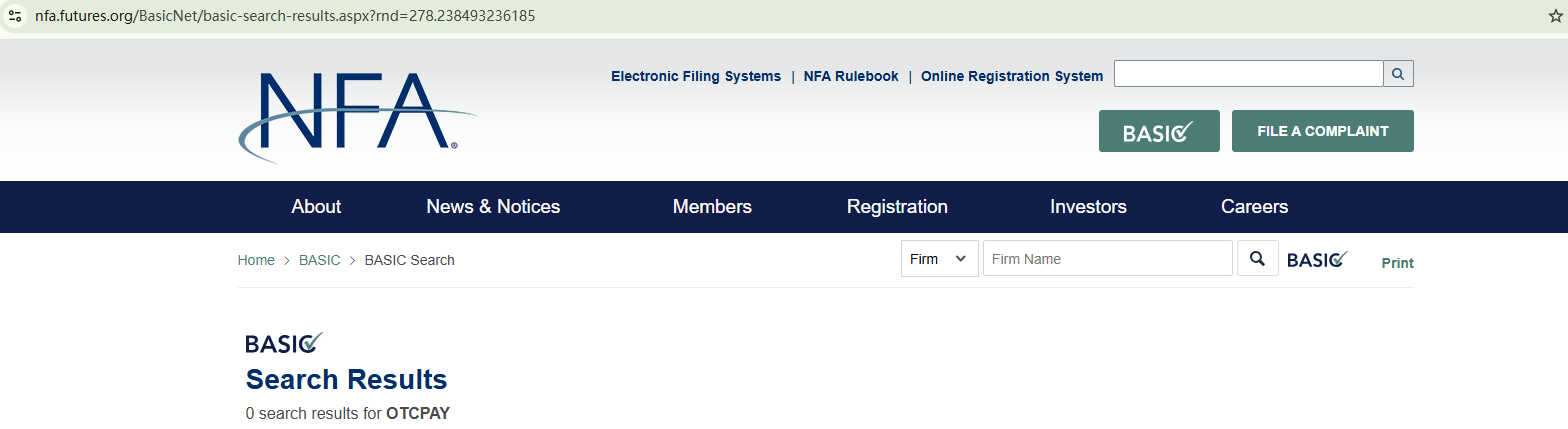
Task: Open the NFA Rulebook link
Action: pos(851,76)
